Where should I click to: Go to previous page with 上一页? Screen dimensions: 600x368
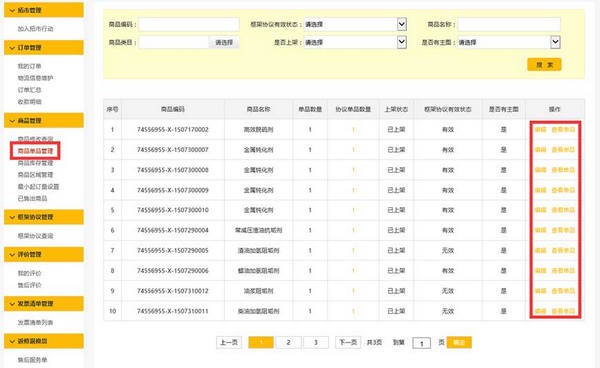click(229, 342)
